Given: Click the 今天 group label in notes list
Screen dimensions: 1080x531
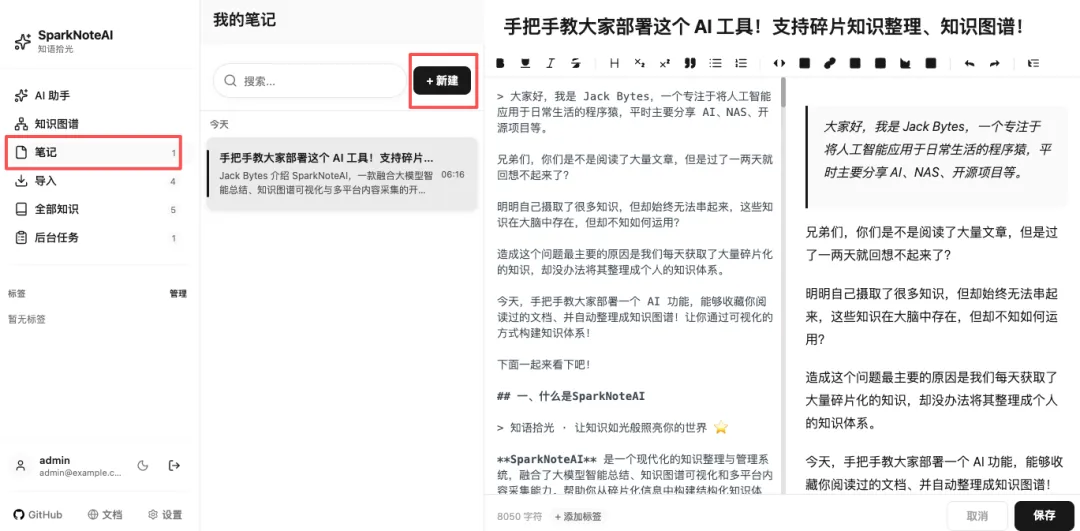Looking at the screenshot, I should (219, 125).
